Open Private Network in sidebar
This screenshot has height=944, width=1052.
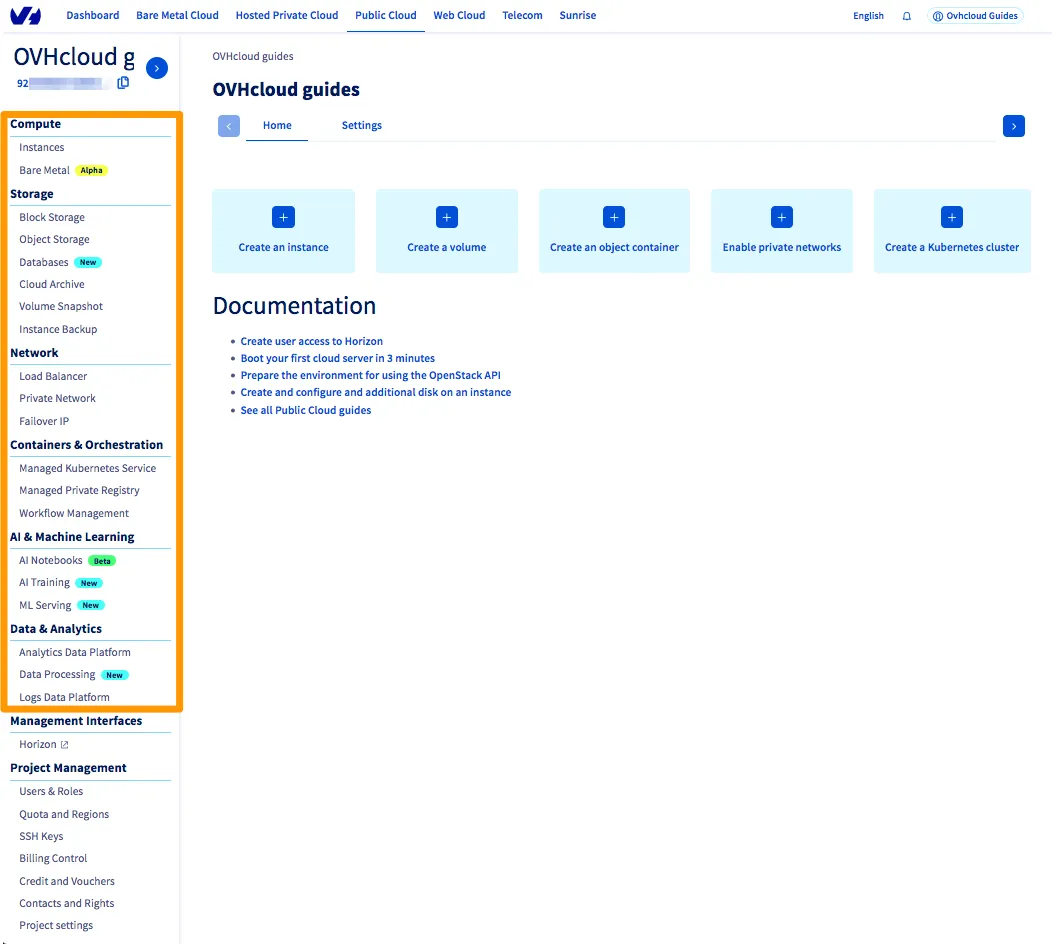point(57,399)
